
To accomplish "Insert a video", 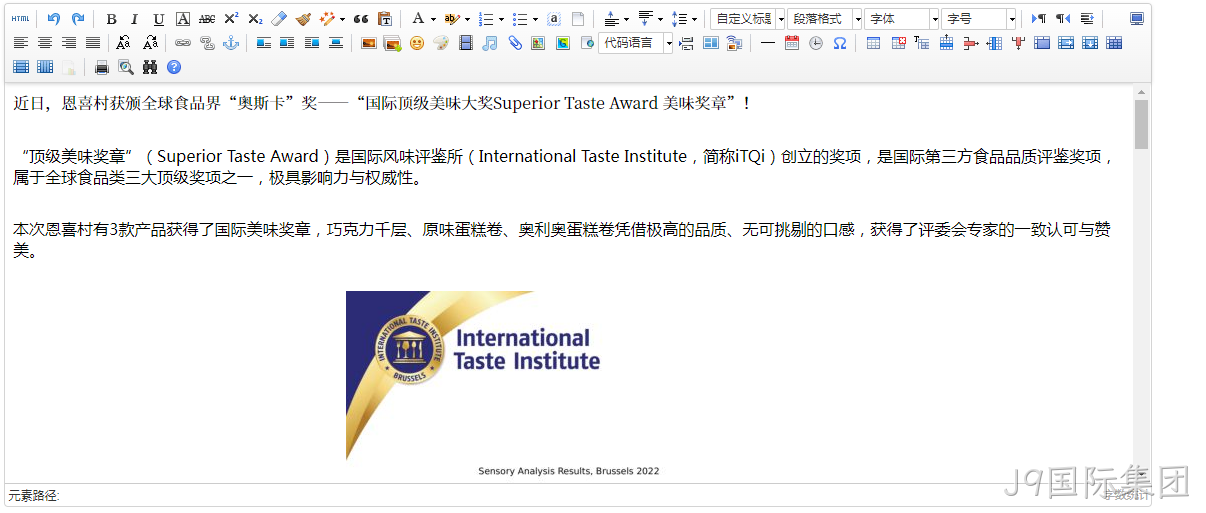I will coord(465,43).
